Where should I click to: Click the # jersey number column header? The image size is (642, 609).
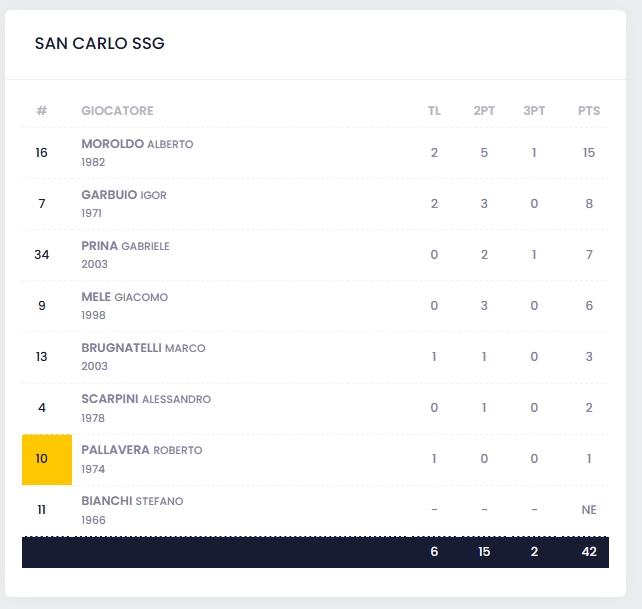pos(42,111)
